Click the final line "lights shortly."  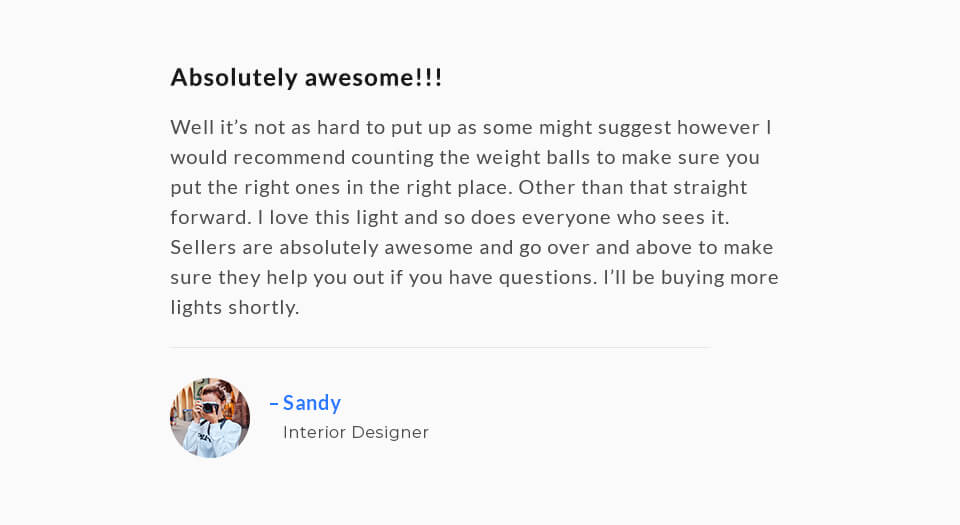click(x=235, y=308)
